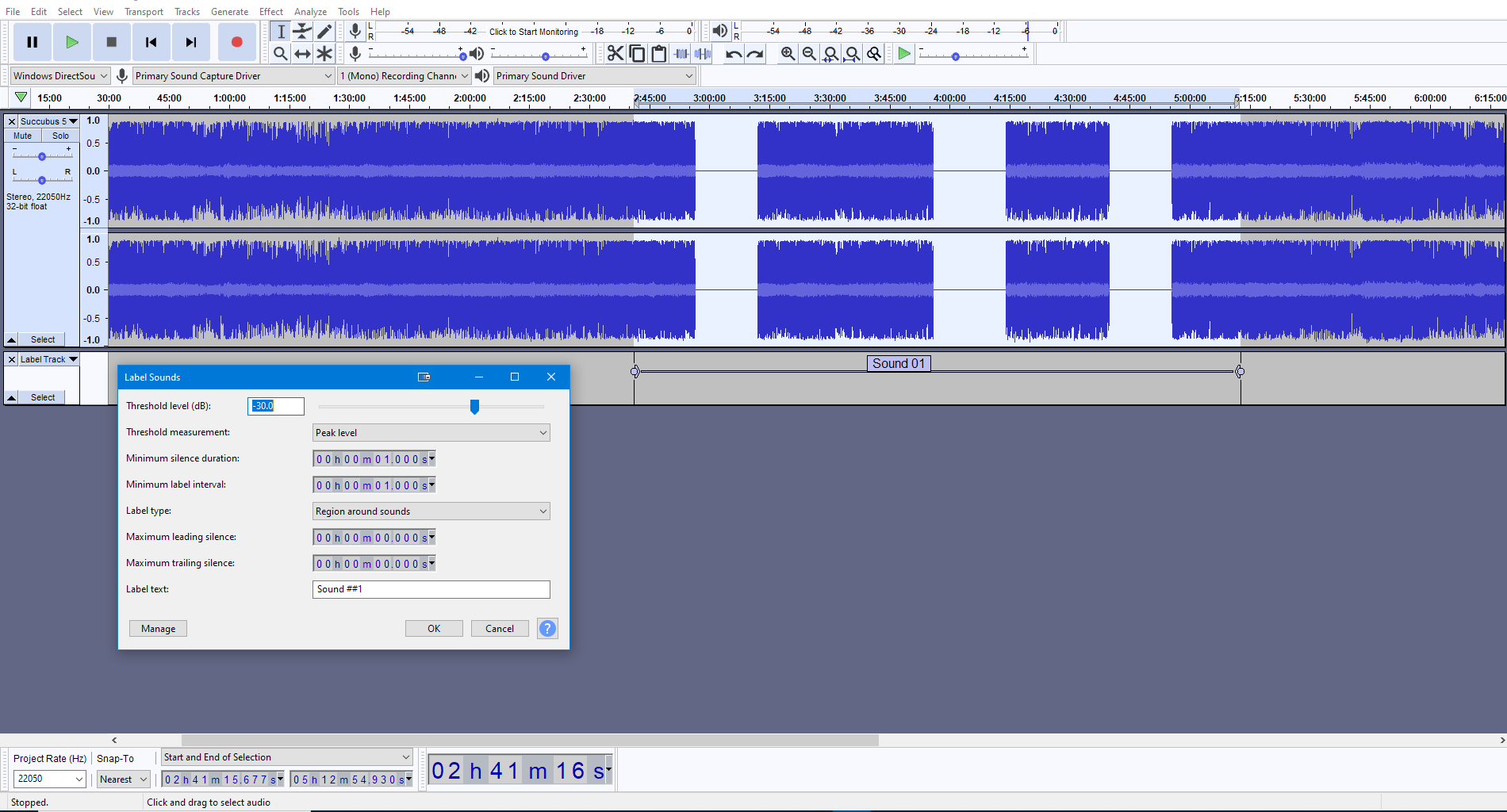Click the Trim audio icon
Screen dimensions: 1507x812
(x=681, y=53)
